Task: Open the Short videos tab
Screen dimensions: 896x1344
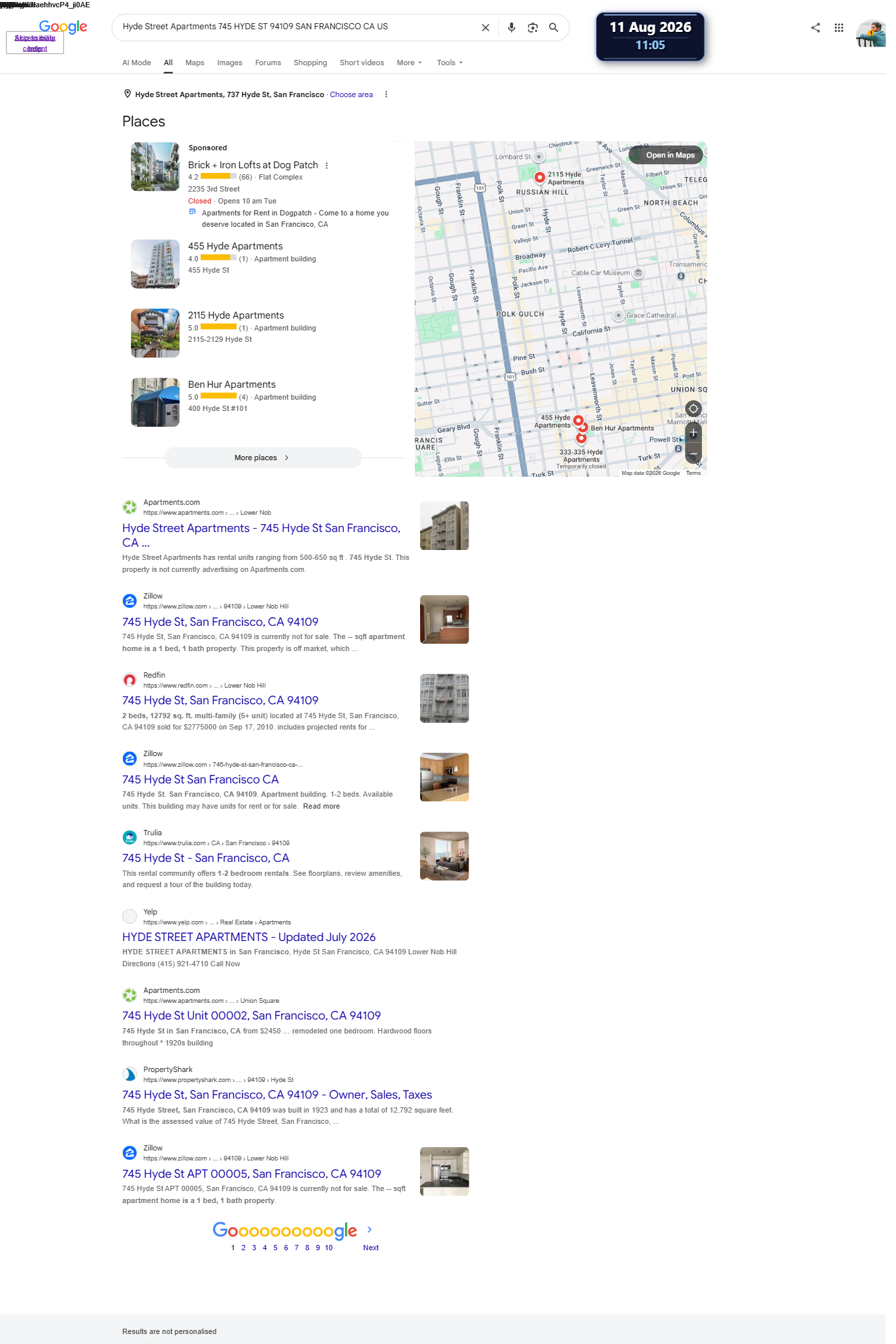Action: coord(362,63)
